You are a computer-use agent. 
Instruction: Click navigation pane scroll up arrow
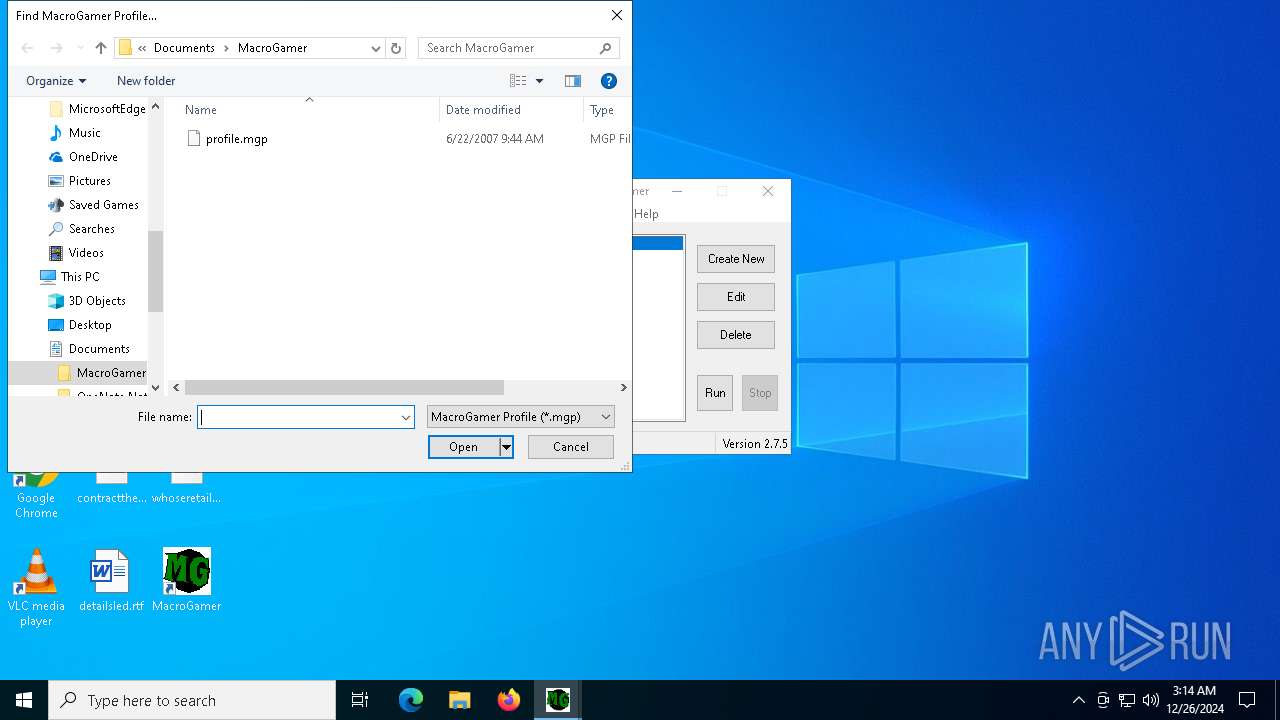click(x=155, y=107)
